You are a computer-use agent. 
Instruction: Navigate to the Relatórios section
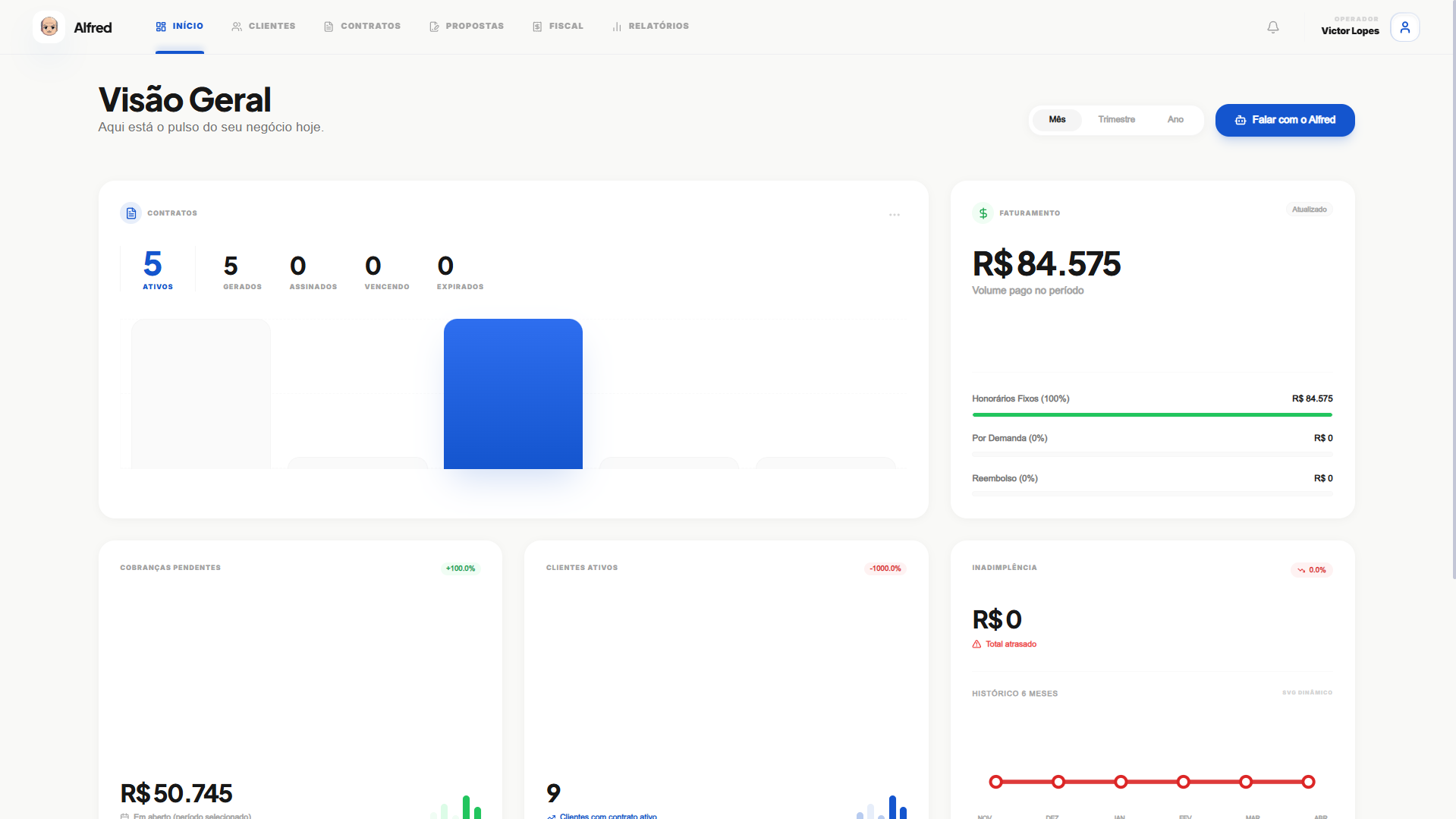click(650, 27)
